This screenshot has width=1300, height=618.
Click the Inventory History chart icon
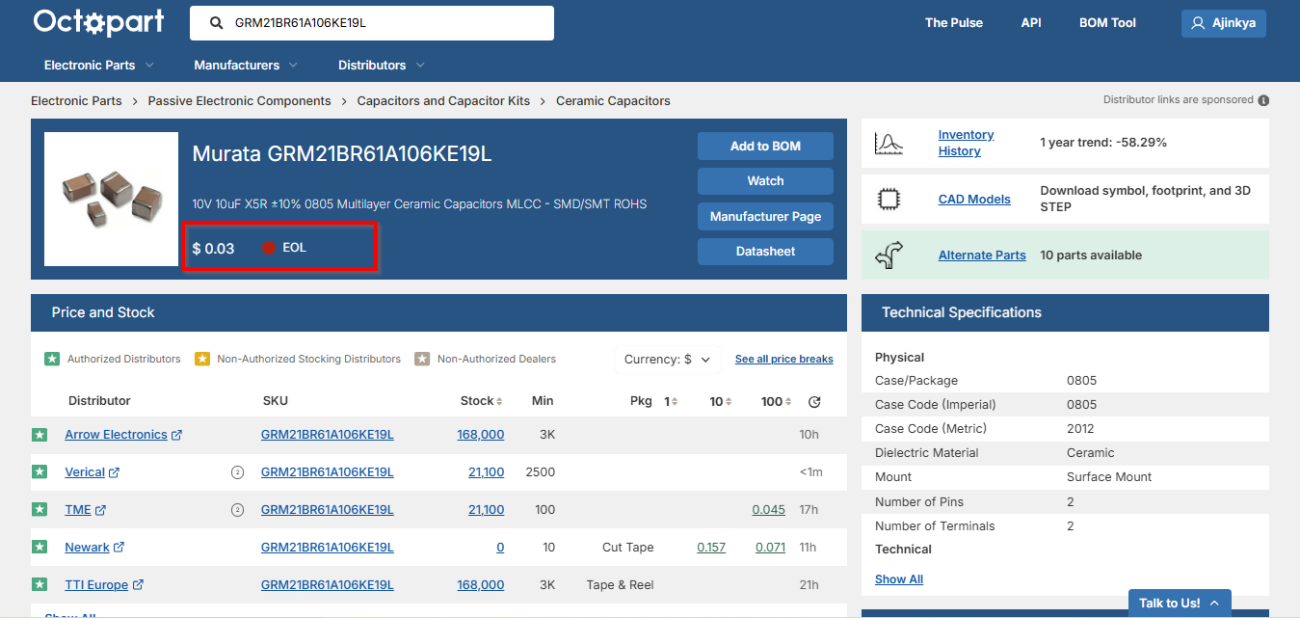[888, 143]
